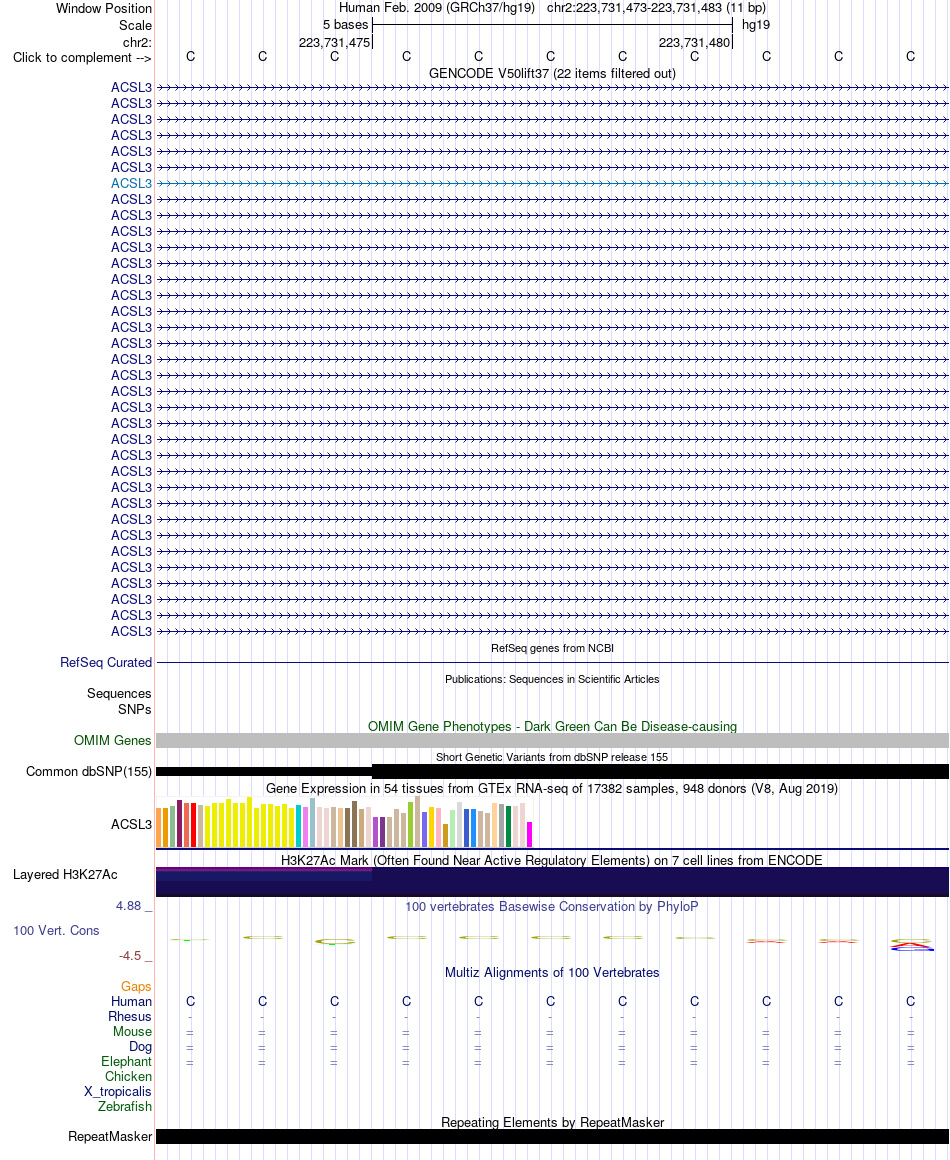Click the Mouse alignment row label

(132, 1031)
